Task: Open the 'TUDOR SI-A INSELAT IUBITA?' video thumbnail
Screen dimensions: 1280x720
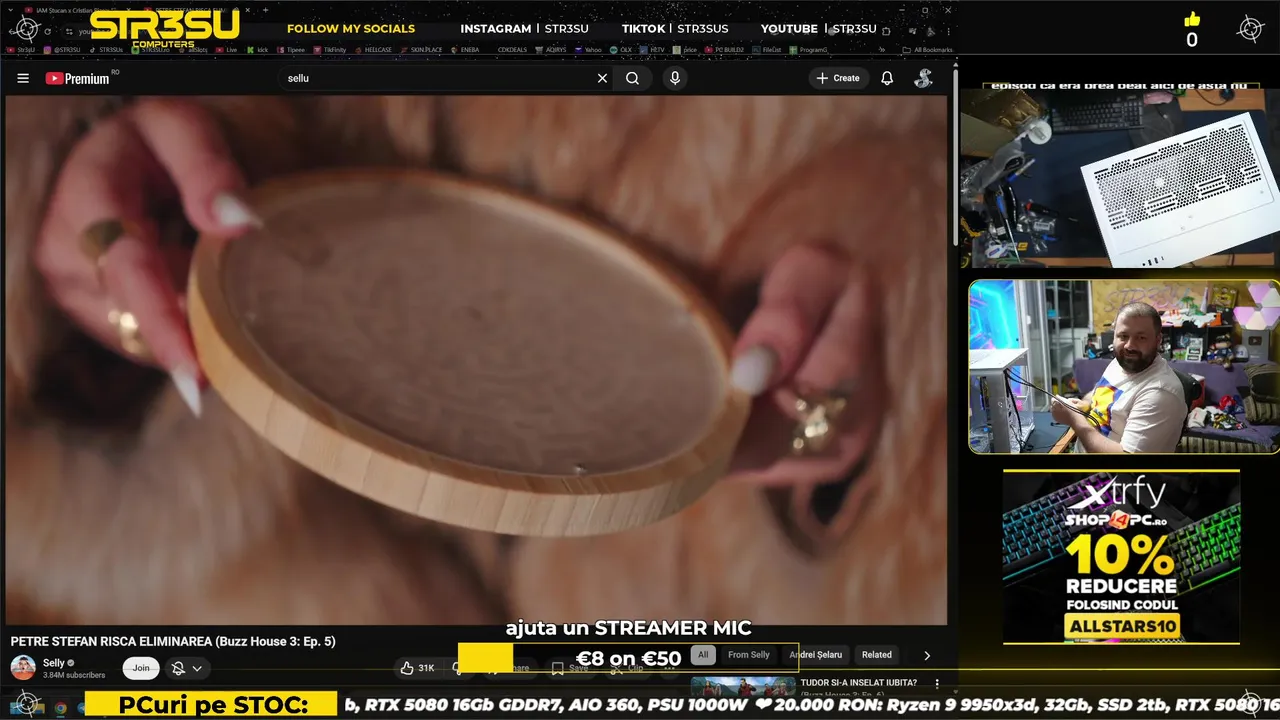Action: (743, 686)
